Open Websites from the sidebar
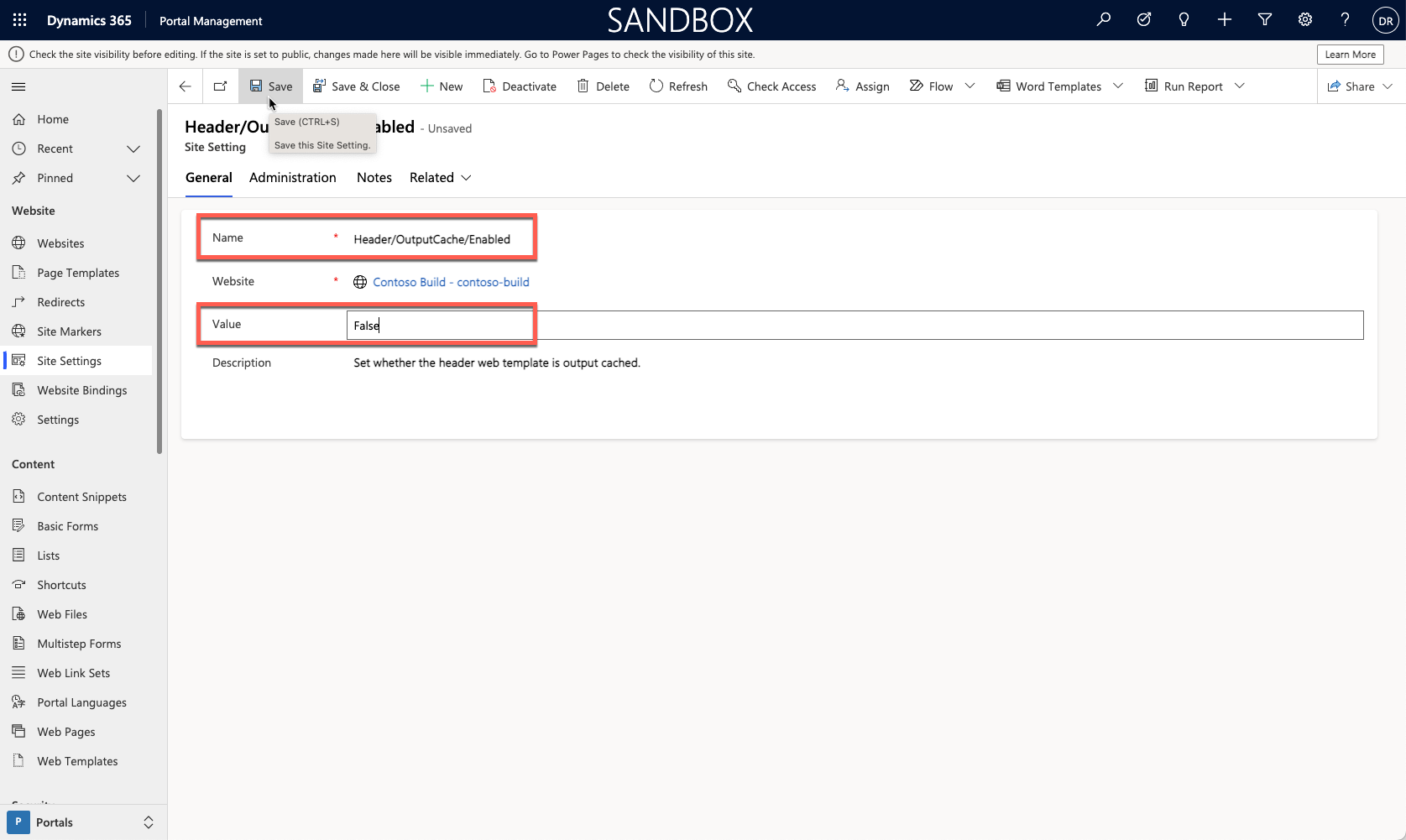The height and width of the screenshot is (840, 1406). pyautogui.click(x=60, y=243)
